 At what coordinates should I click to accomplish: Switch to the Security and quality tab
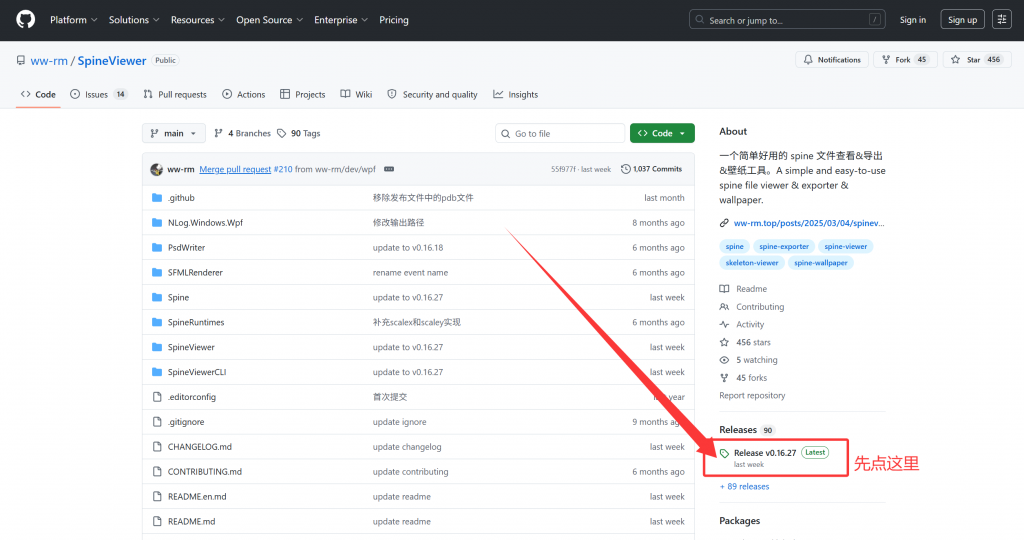coord(432,95)
